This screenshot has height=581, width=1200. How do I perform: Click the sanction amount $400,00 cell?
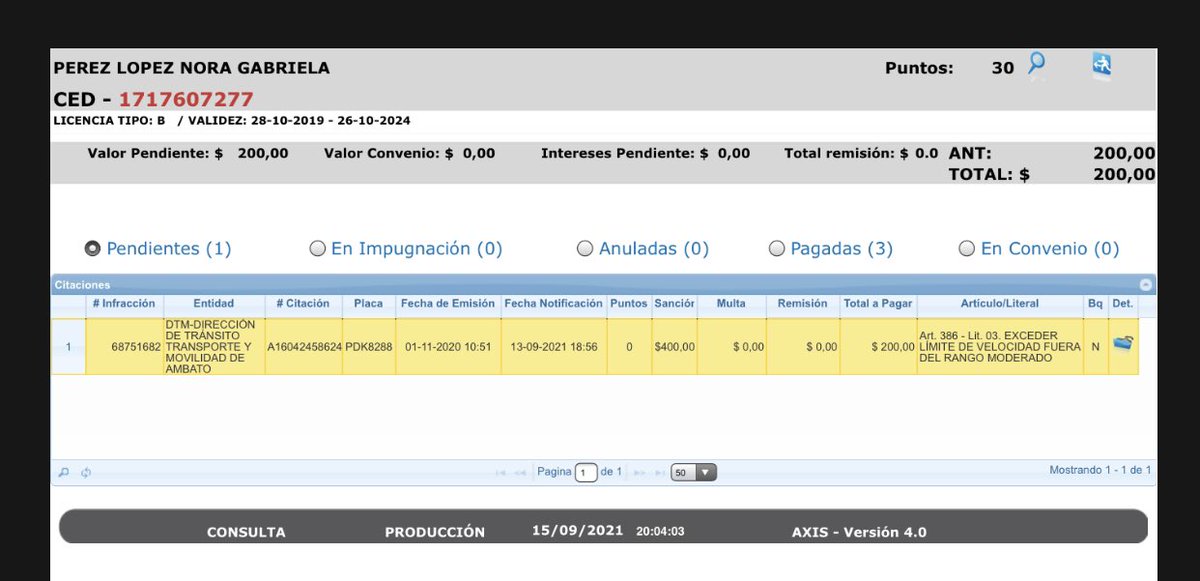pos(674,347)
